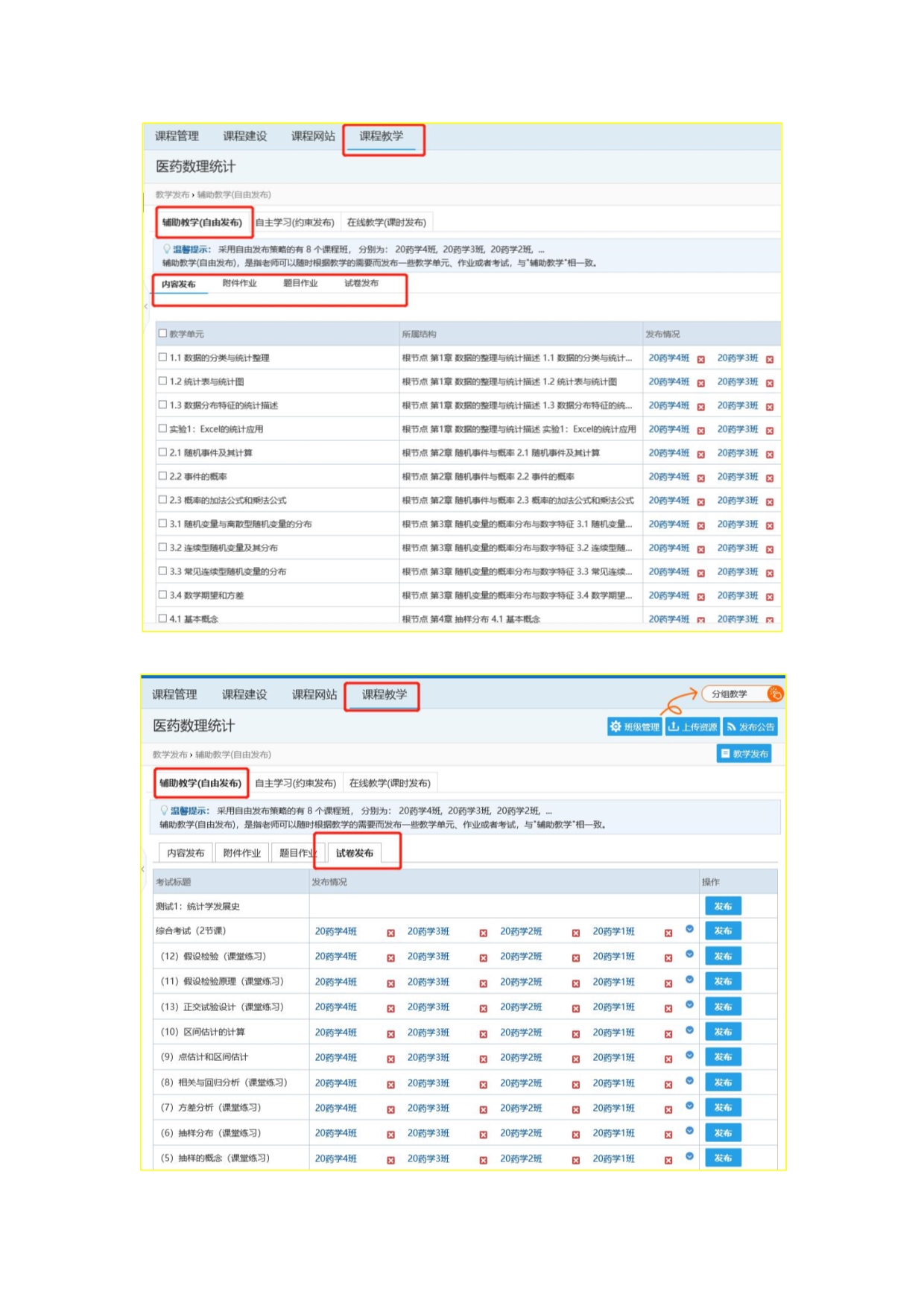The image size is (924, 1306).
Task: Expand blue chevron in (7) 方差分析 row
Action: click(689, 1106)
